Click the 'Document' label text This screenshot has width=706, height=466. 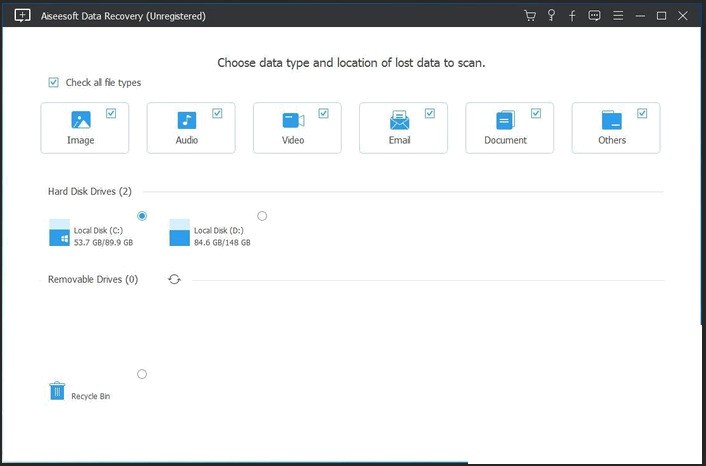point(505,140)
